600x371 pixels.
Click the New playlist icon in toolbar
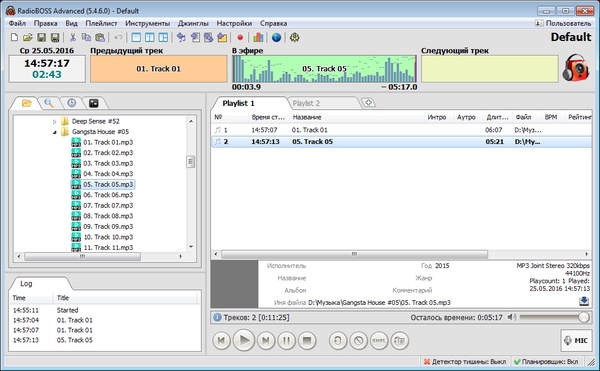14,37
